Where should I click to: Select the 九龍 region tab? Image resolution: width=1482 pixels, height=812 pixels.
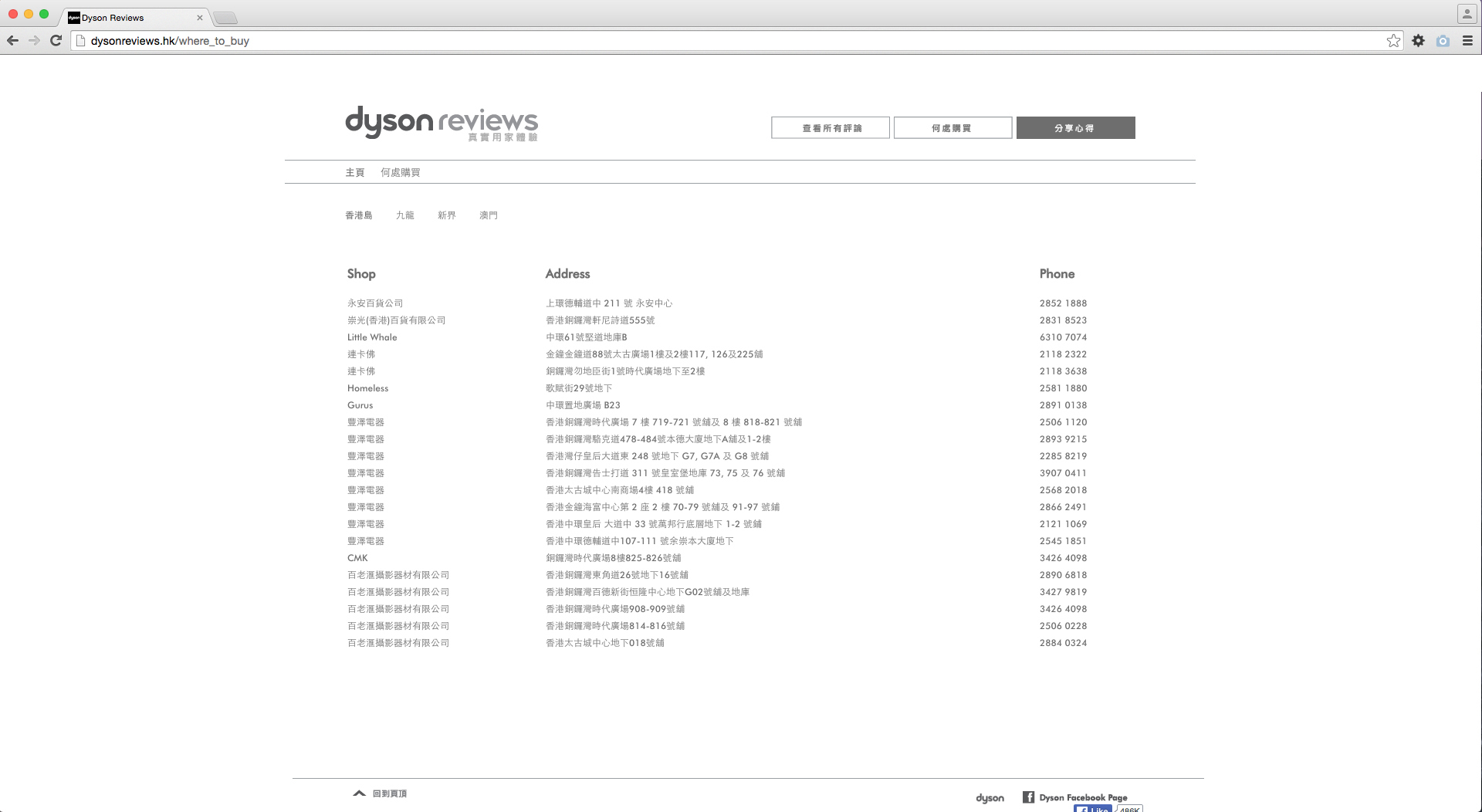coord(404,215)
